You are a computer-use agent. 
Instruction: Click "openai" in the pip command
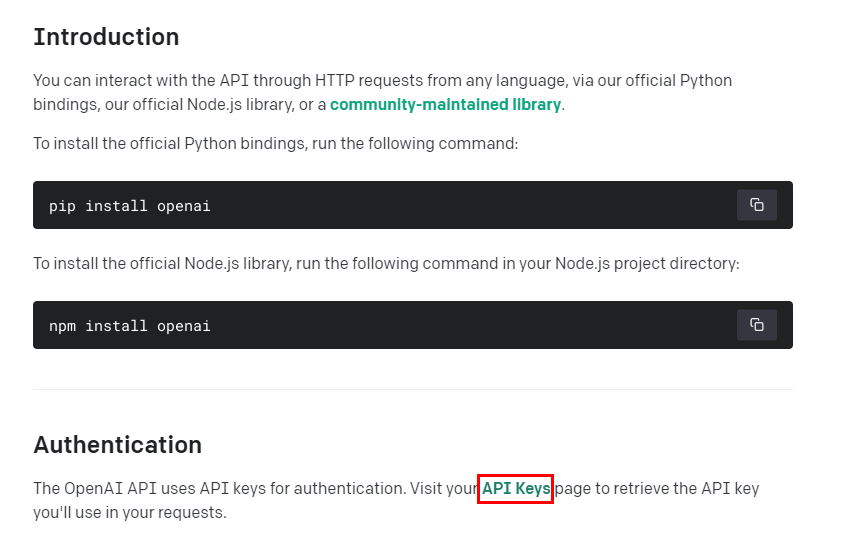(x=183, y=206)
